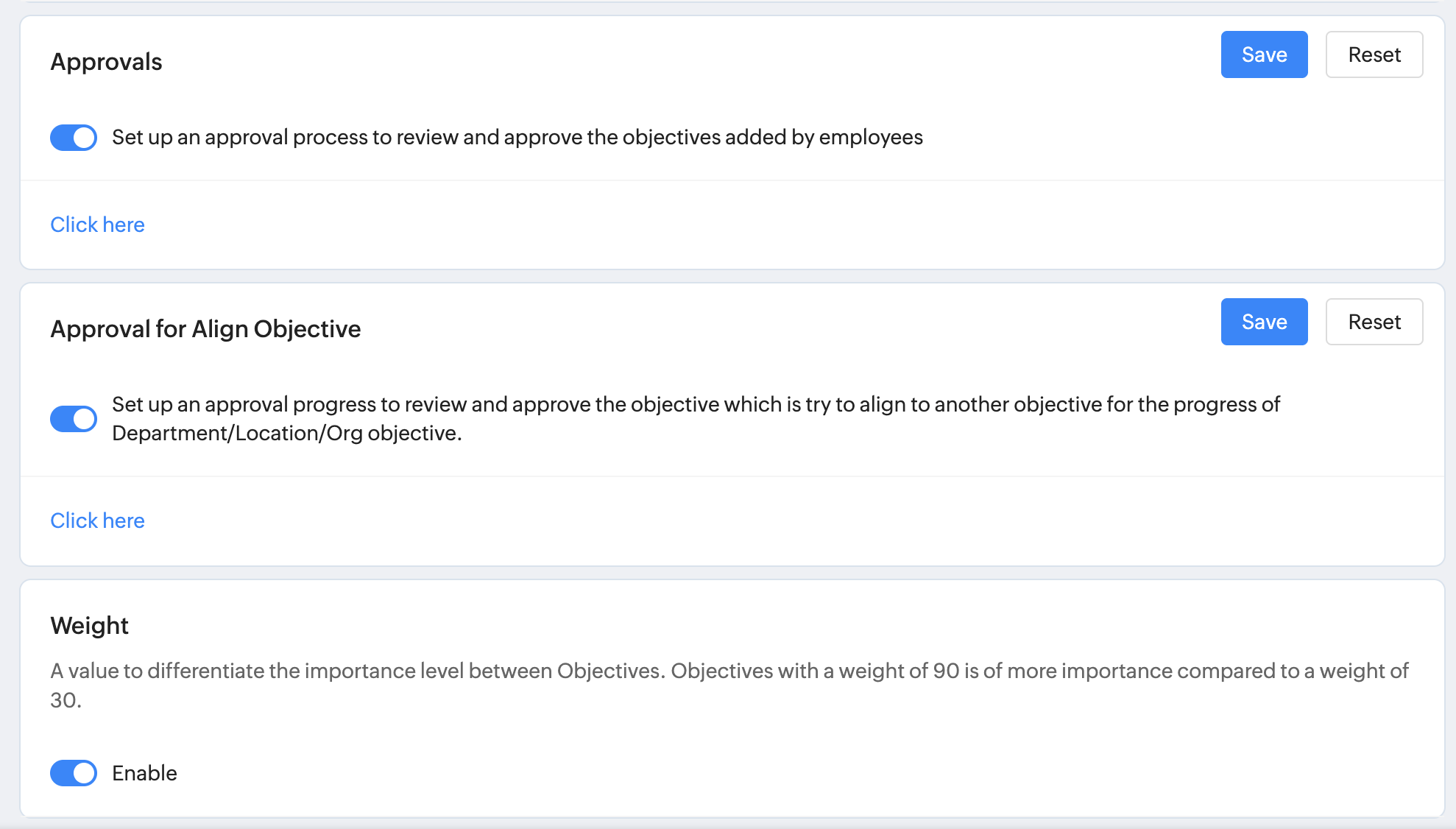Follow Click here link under Align Objective
This screenshot has width=1456, height=829.
[97, 521]
